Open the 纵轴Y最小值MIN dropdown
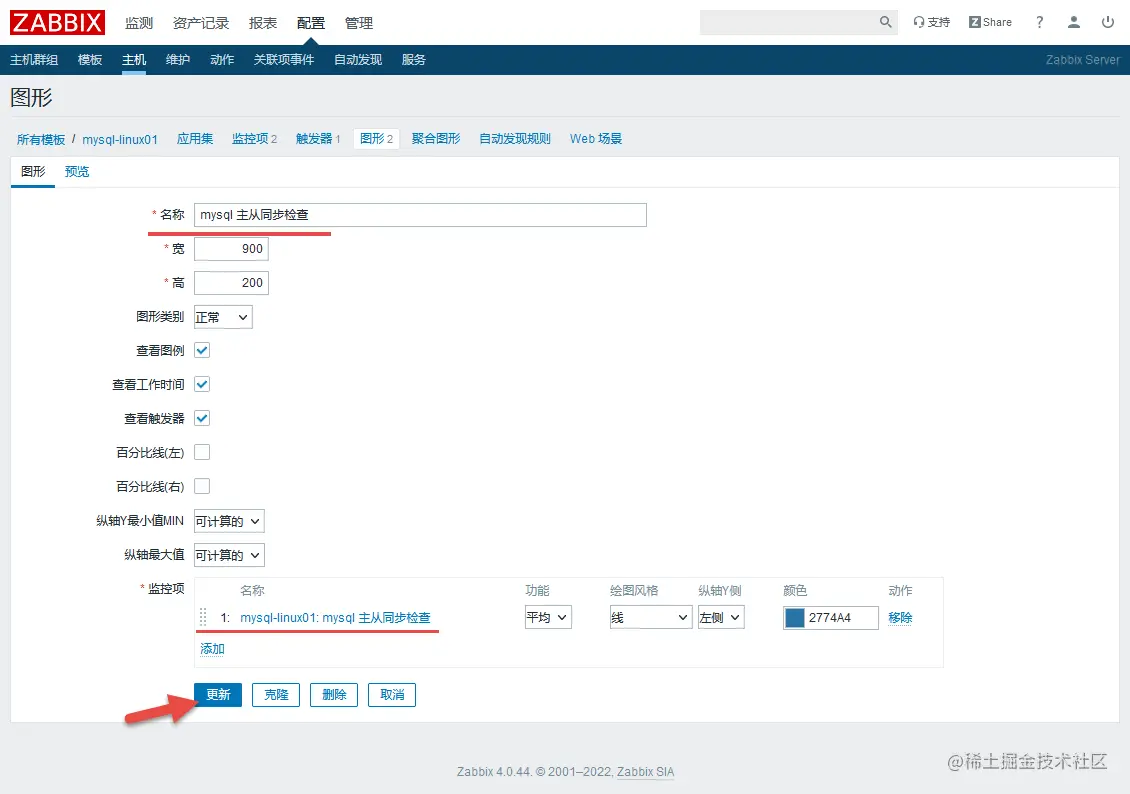 click(x=228, y=521)
